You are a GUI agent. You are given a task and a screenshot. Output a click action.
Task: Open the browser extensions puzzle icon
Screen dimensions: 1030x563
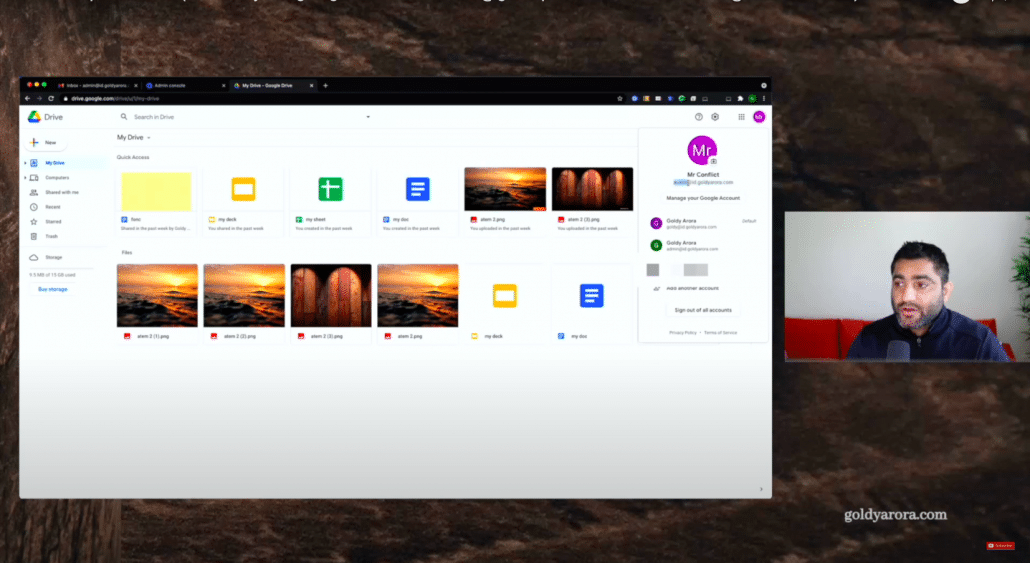740,99
